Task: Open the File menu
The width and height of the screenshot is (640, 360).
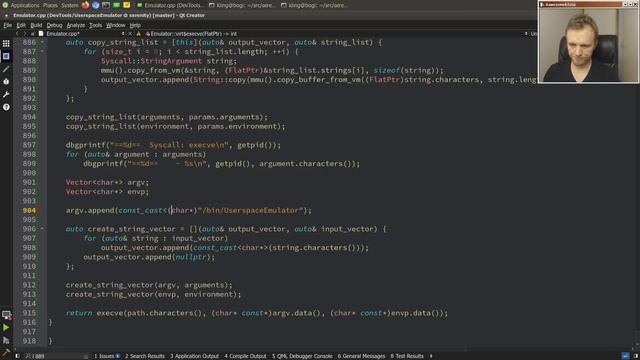Action: pos(8,25)
